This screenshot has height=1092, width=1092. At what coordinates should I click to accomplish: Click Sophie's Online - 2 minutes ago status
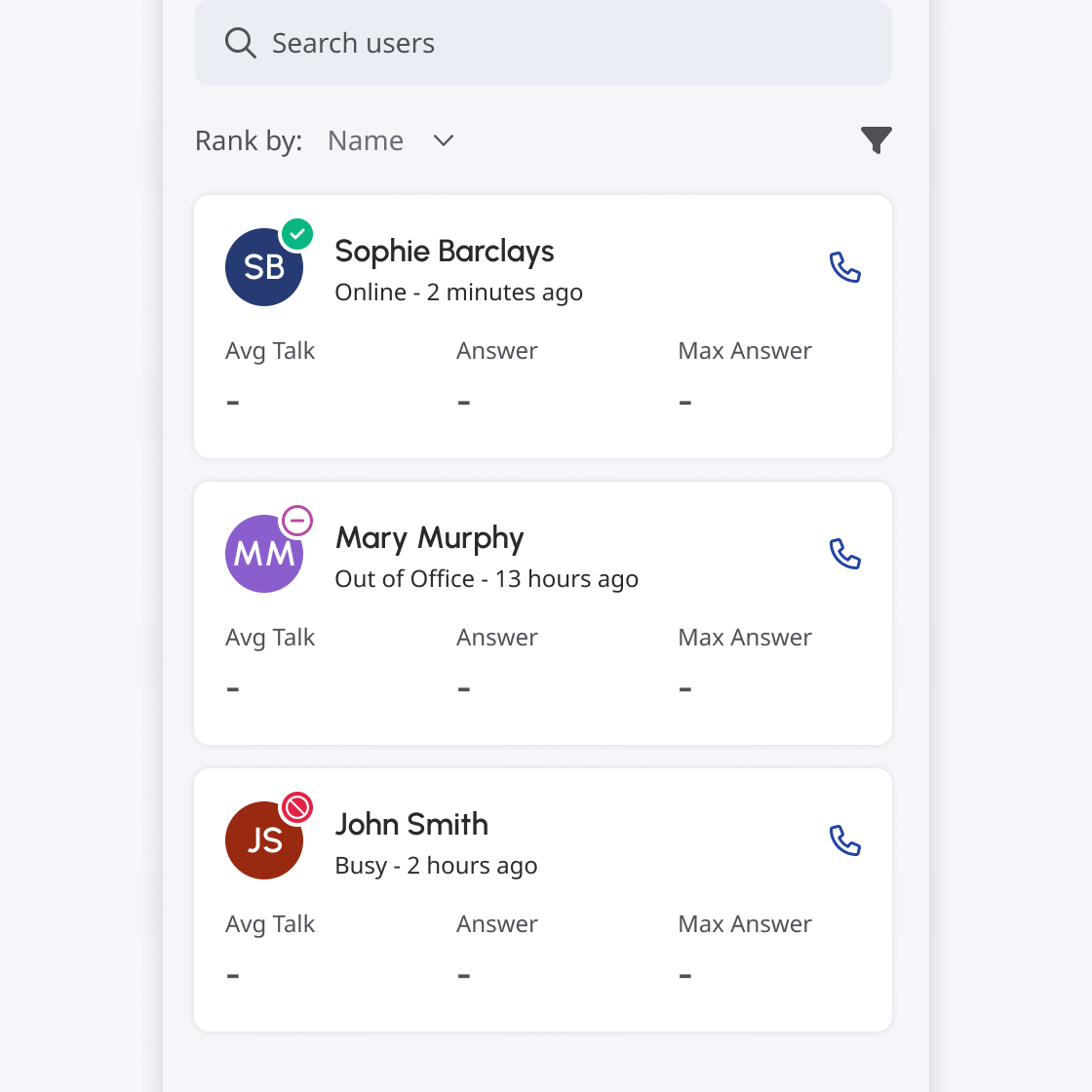[458, 292]
